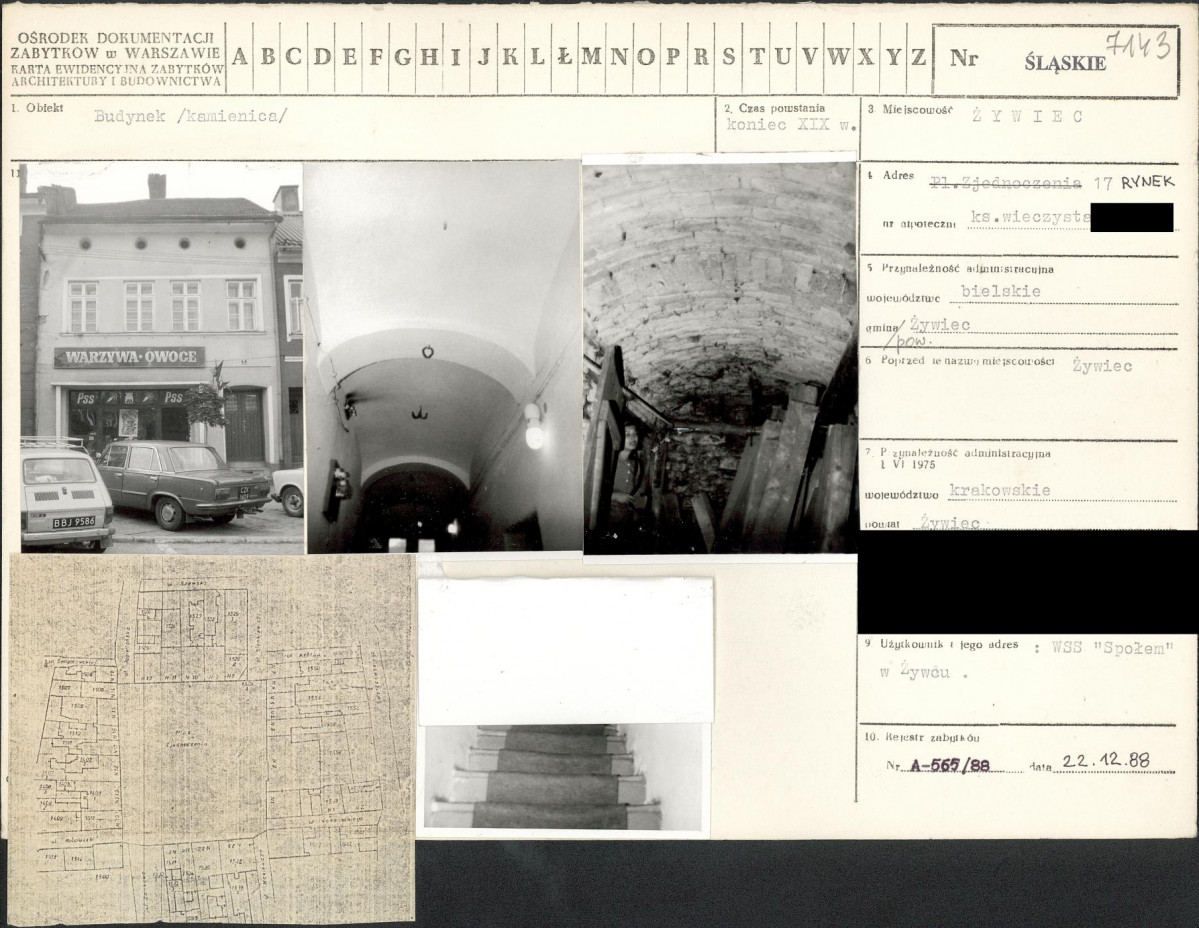Viewport: 1199px width, 928px height.
Task: Select letter Z in the alphabet index
Action: pos(917,57)
